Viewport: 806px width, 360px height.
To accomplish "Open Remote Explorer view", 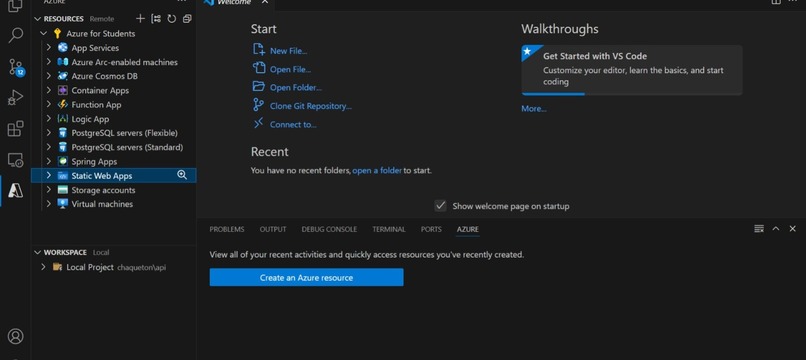I will point(15,160).
